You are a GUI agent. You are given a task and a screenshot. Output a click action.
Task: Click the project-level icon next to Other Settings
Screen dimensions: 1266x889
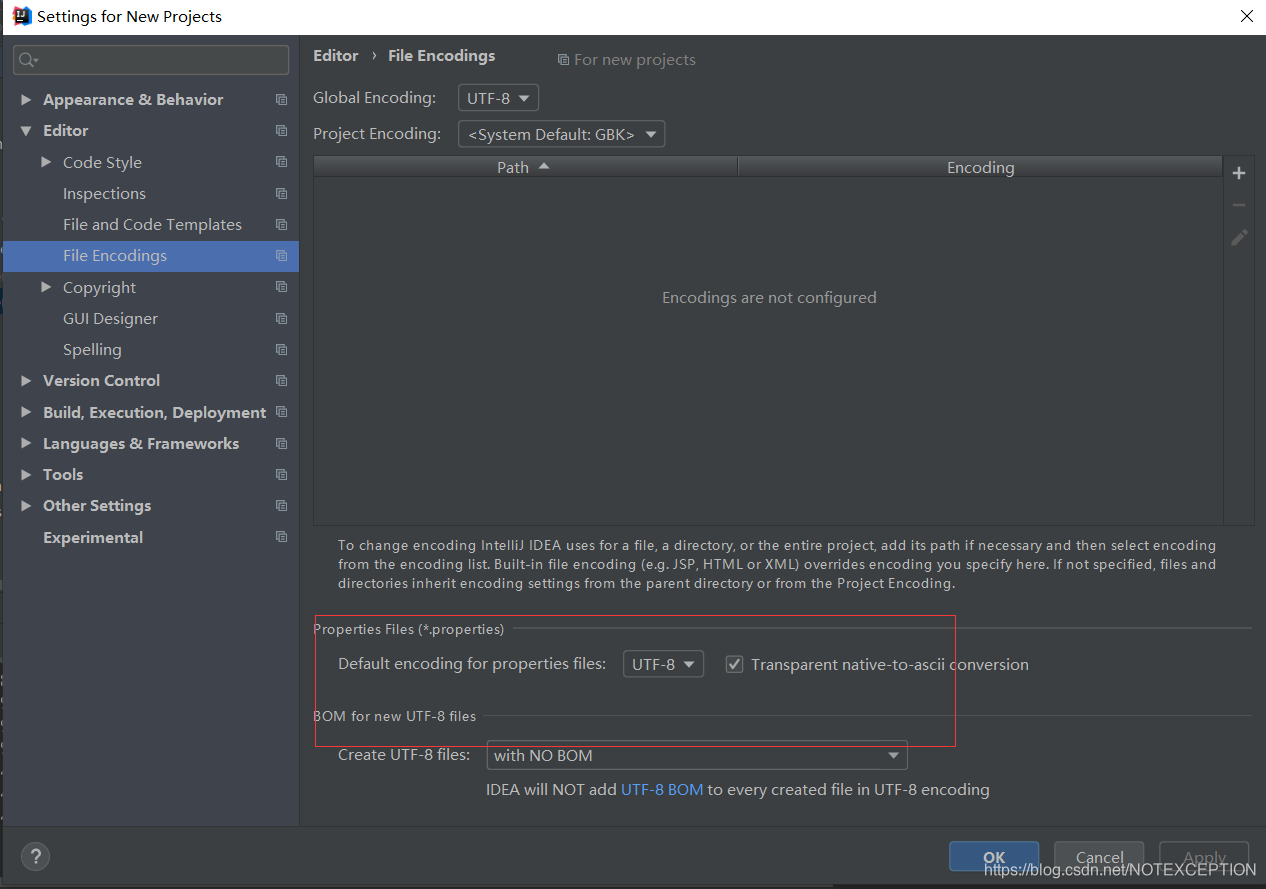[281, 506]
